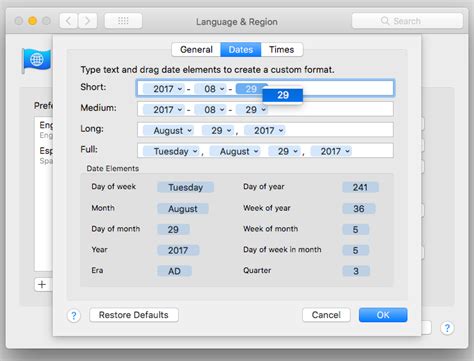Click the Cancel button

point(326,315)
